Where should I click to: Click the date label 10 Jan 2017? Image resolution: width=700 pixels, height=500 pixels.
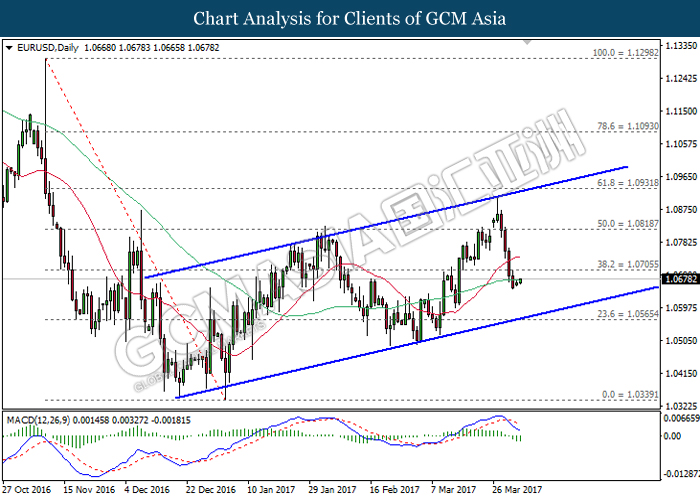271,490
